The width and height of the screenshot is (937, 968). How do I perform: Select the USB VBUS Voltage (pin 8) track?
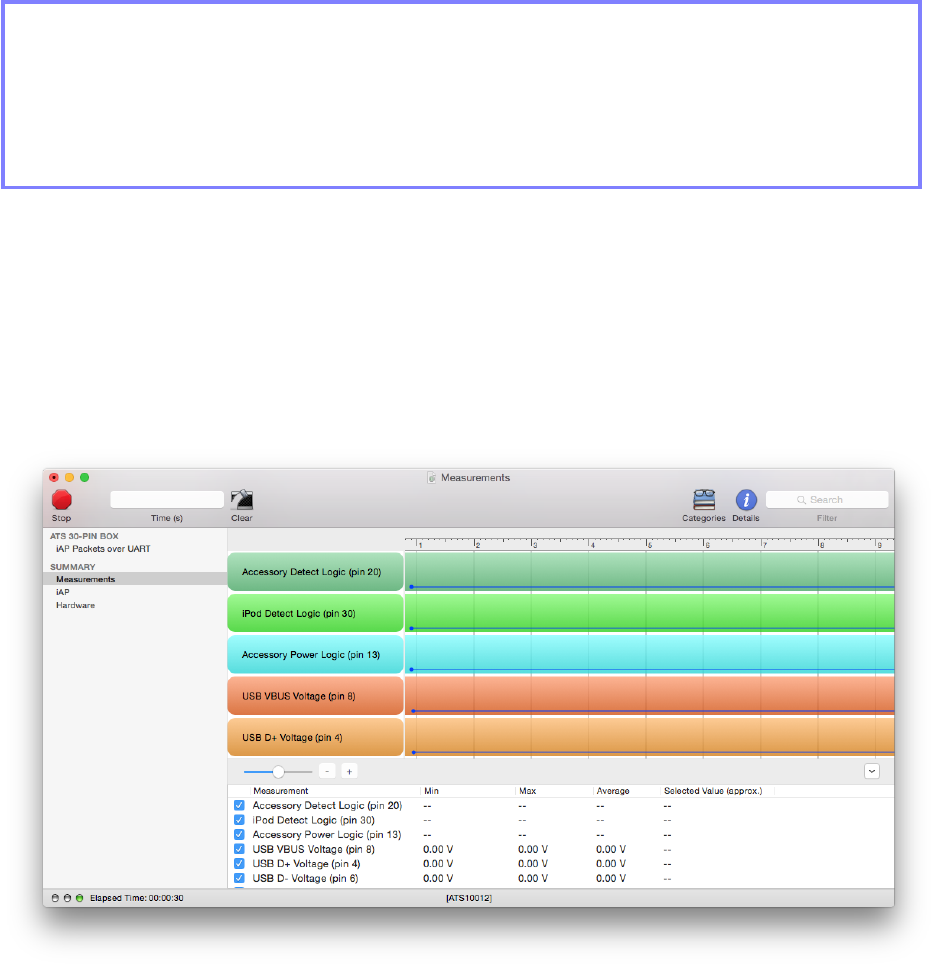315,696
